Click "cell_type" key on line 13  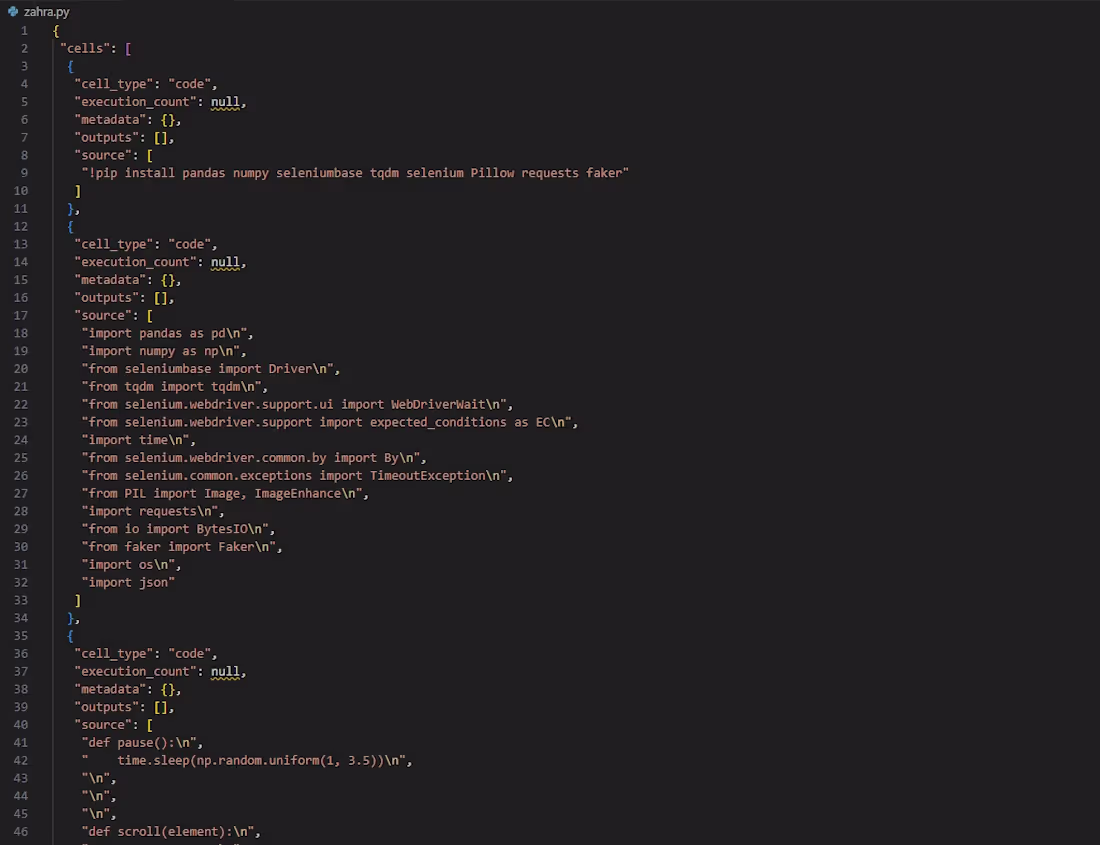pyautogui.click(x=114, y=245)
